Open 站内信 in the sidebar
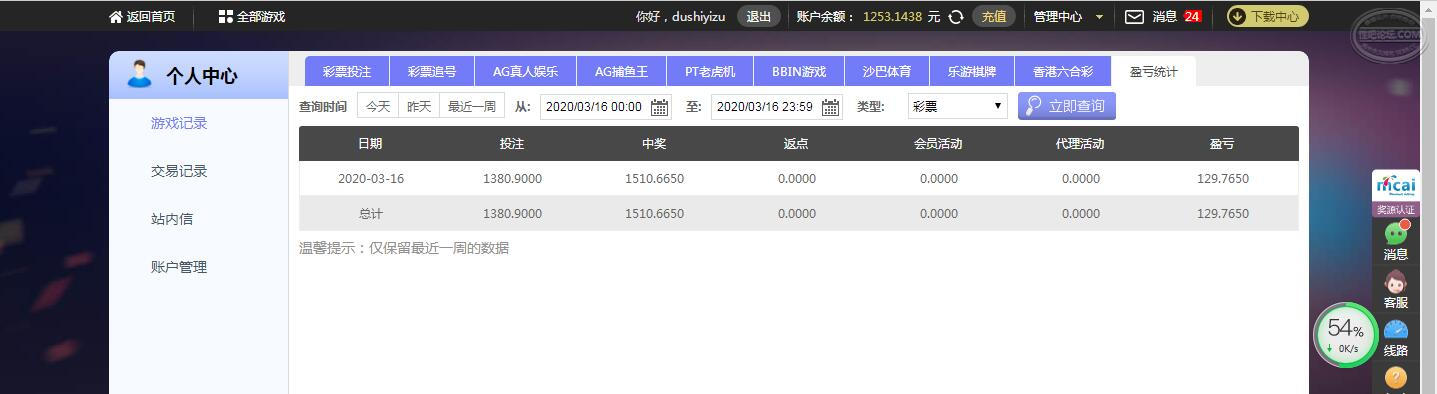Screen dimensions: 1437x394 (172, 219)
